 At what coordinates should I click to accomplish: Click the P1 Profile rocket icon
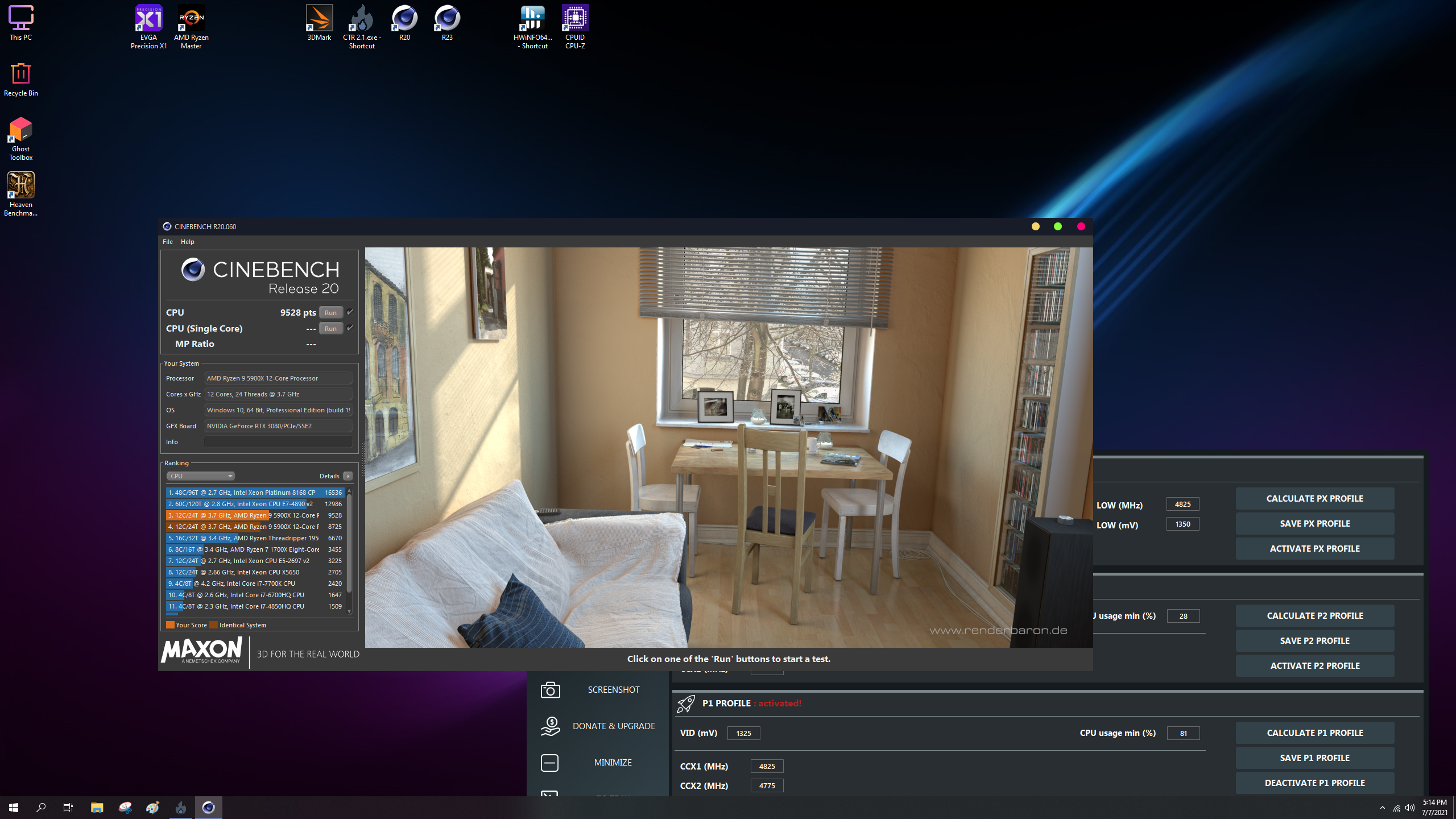click(x=686, y=704)
